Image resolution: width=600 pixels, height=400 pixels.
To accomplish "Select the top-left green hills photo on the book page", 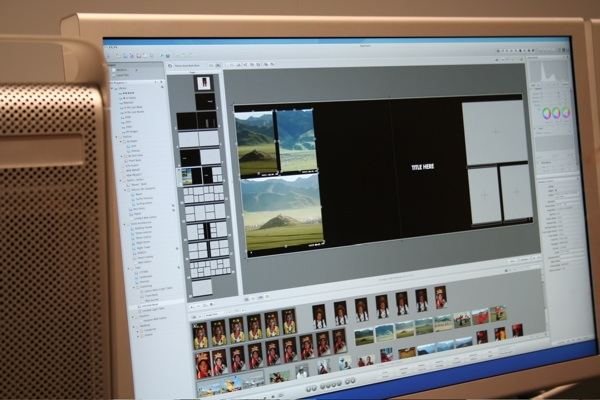I will point(255,143).
